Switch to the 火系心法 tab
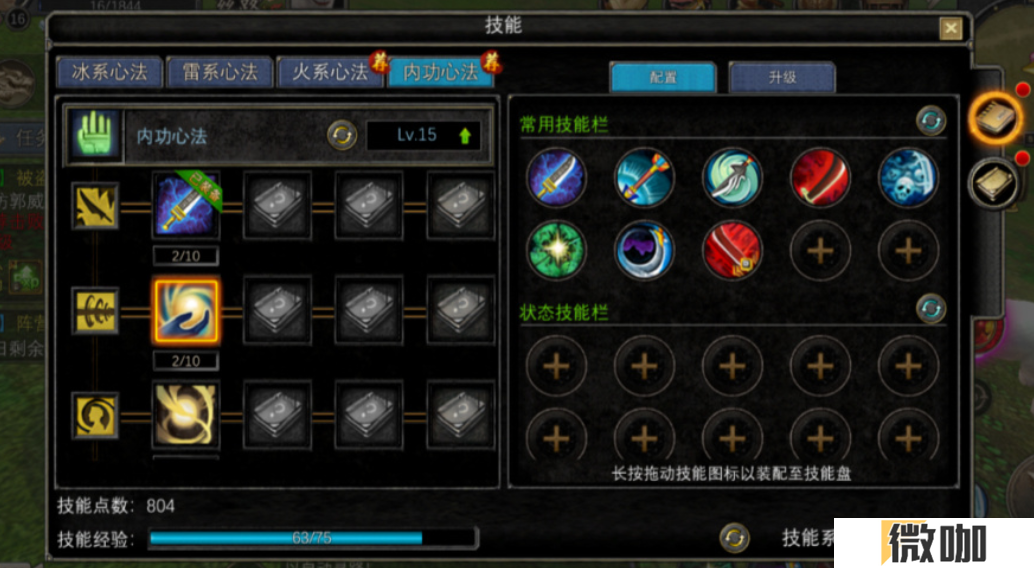The width and height of the screenshot is (1034, 568). coord(330,72)
